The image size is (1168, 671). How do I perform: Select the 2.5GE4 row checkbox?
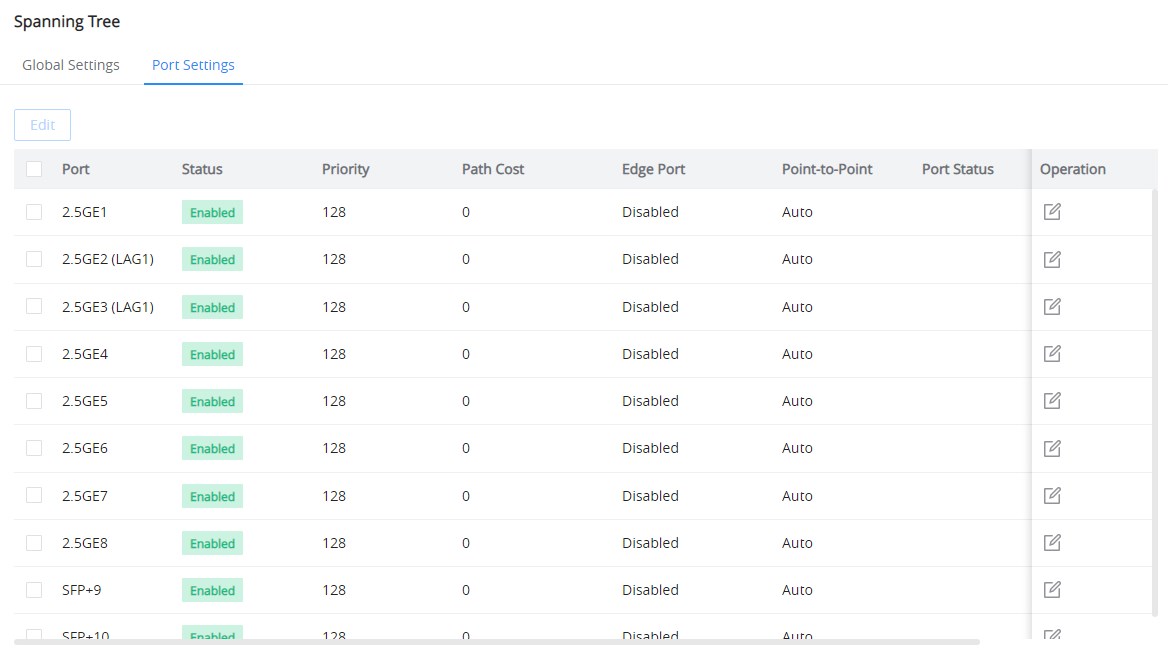[34, 354]
